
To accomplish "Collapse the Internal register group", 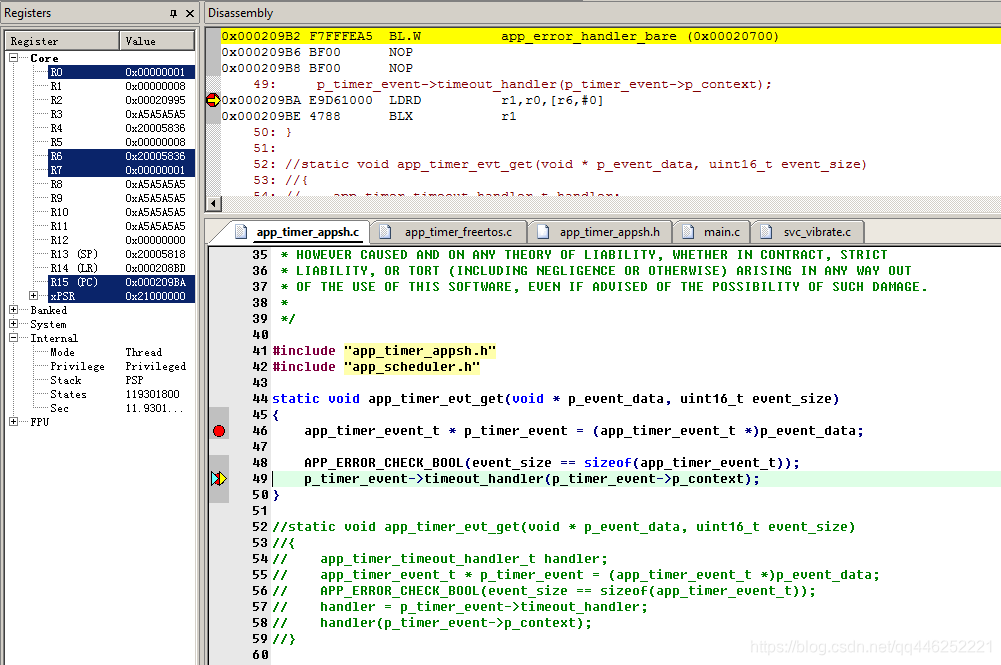I will tap(14, 338).
